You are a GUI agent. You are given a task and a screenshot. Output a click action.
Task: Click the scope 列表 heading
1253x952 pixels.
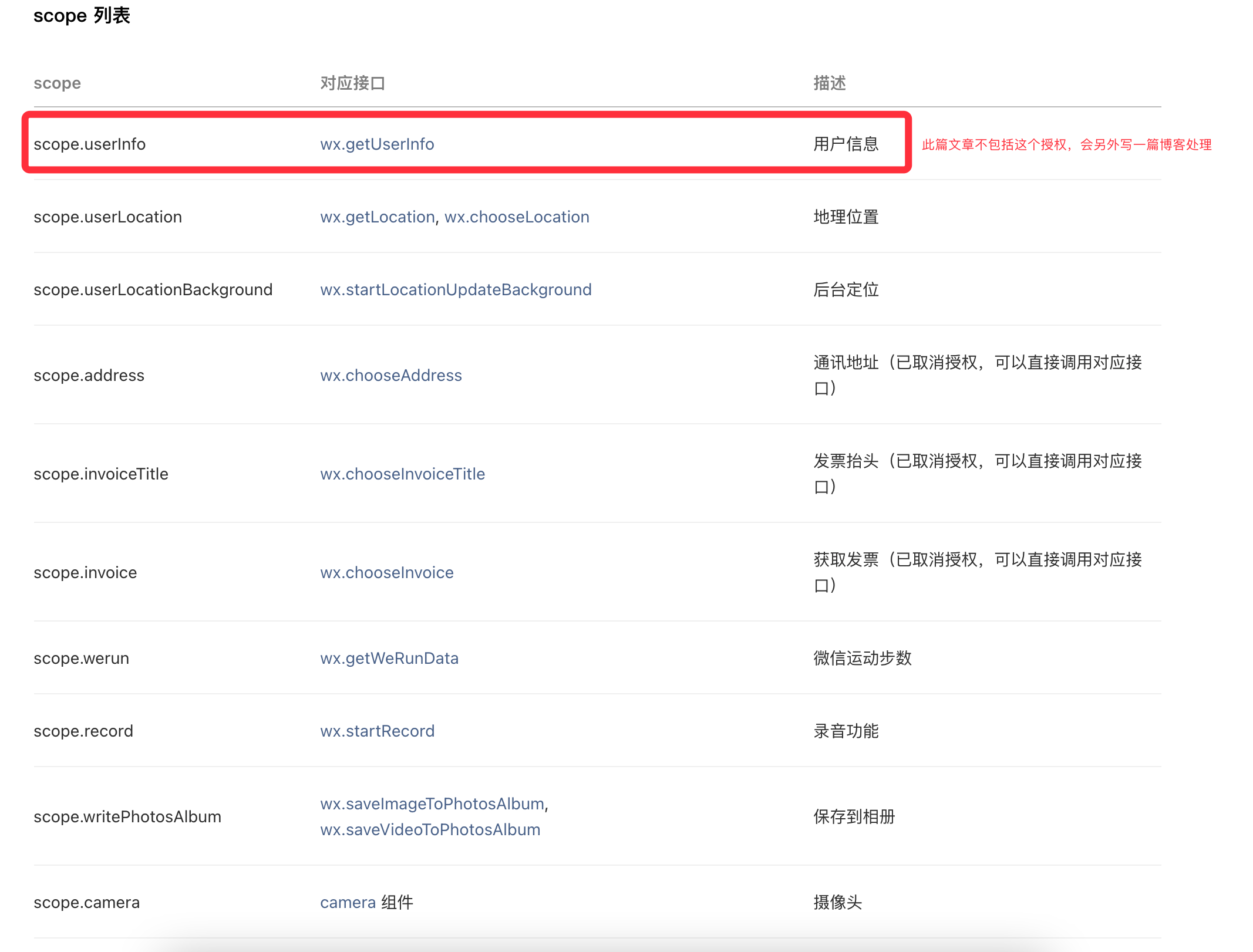[82, 15]
